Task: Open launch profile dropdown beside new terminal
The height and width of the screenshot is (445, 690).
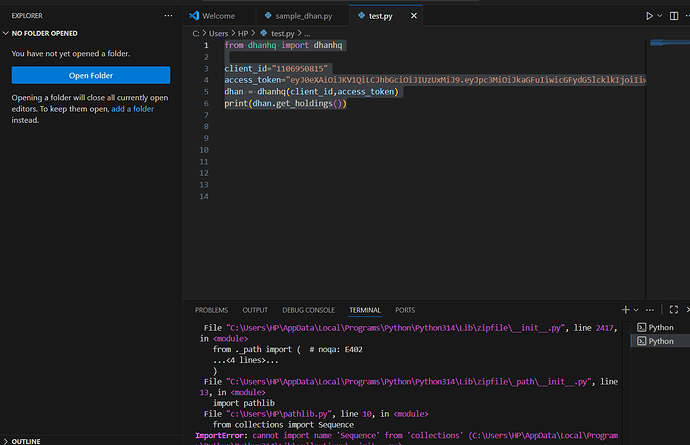Action: click(x=638, y=310)
